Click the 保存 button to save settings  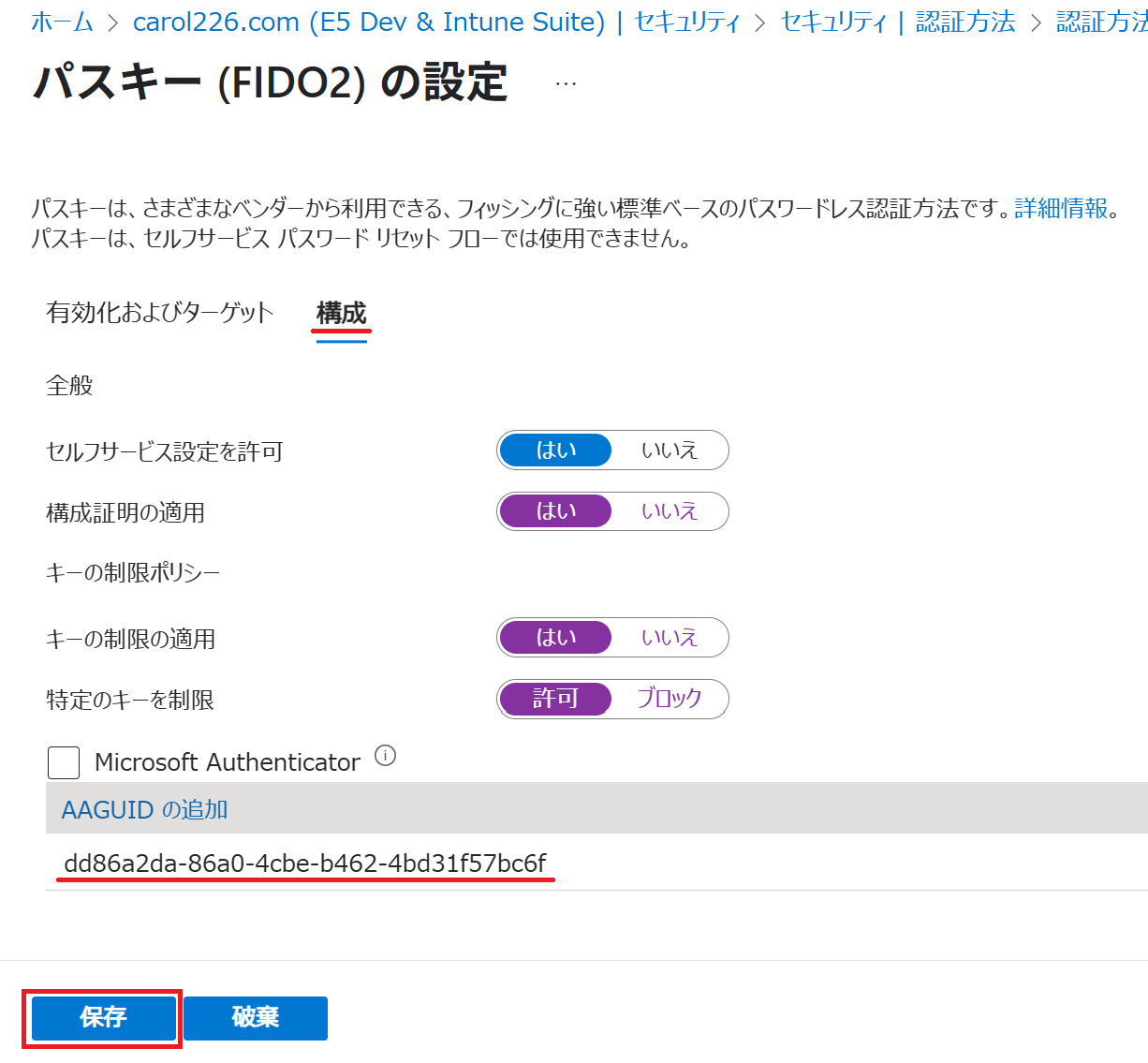101,1018
